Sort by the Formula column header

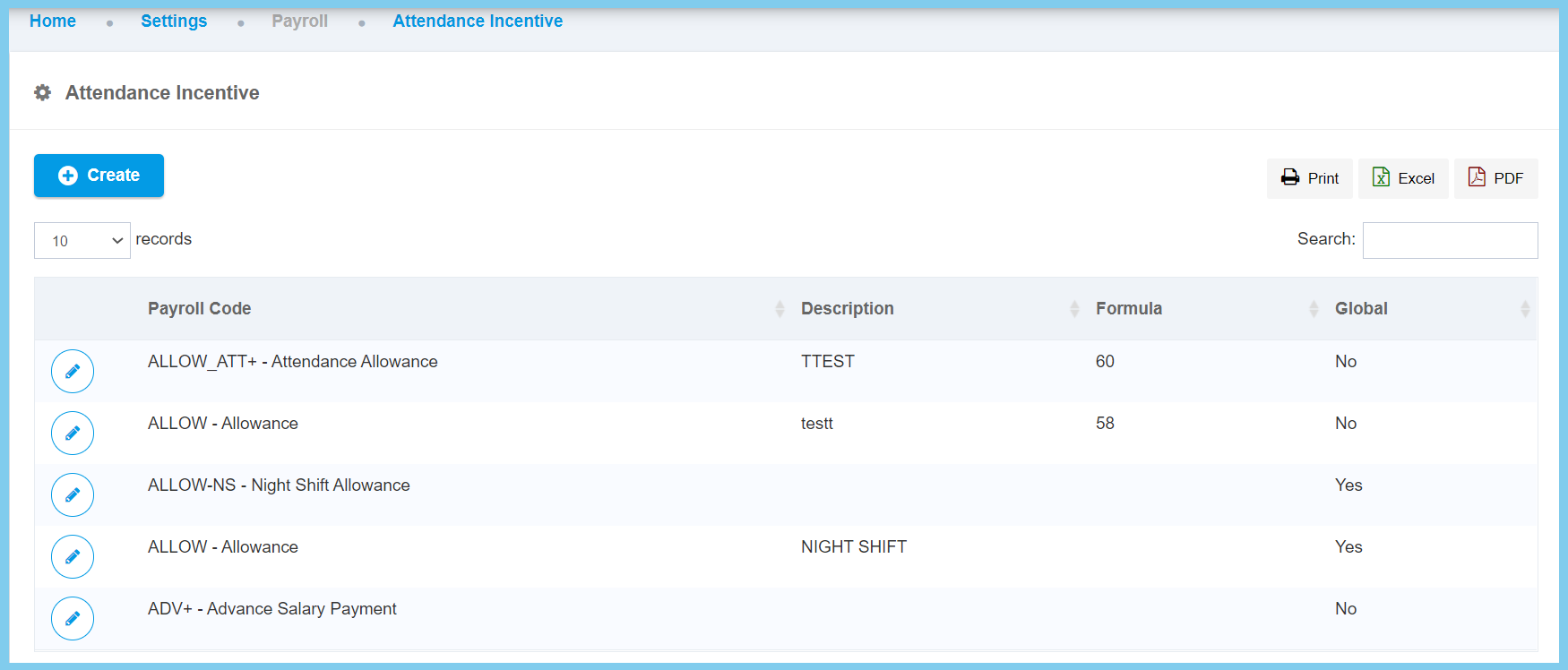pyautogui.click(x=1128, y=309)
